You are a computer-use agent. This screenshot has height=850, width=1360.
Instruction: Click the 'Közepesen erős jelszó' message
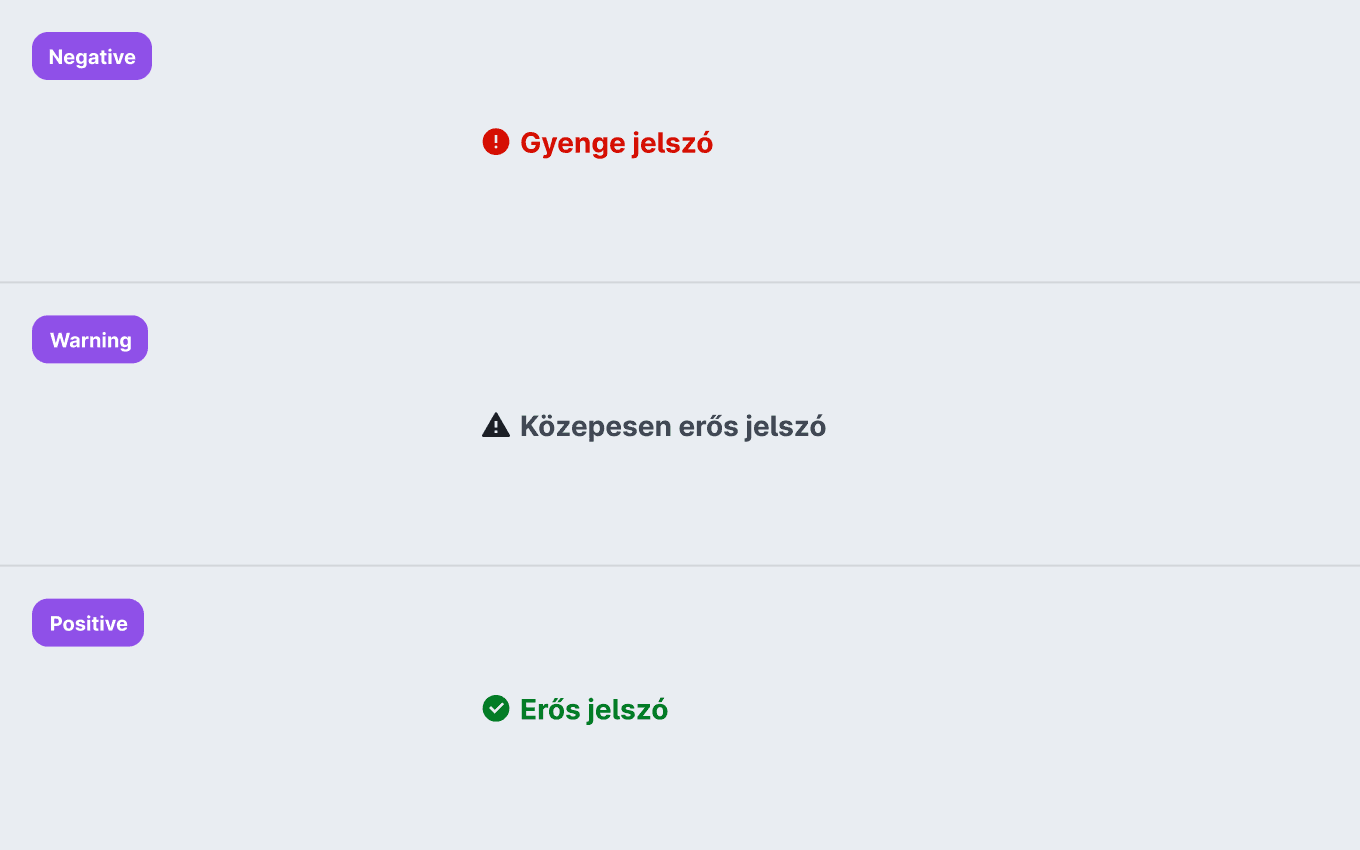(x=673, y=427)
